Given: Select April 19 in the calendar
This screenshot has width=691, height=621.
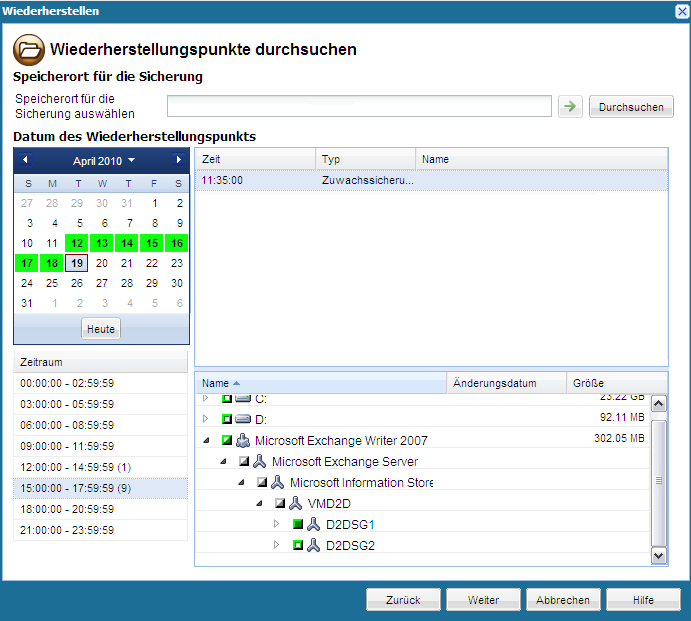Looking at the screenshot, I should (77, 263).
